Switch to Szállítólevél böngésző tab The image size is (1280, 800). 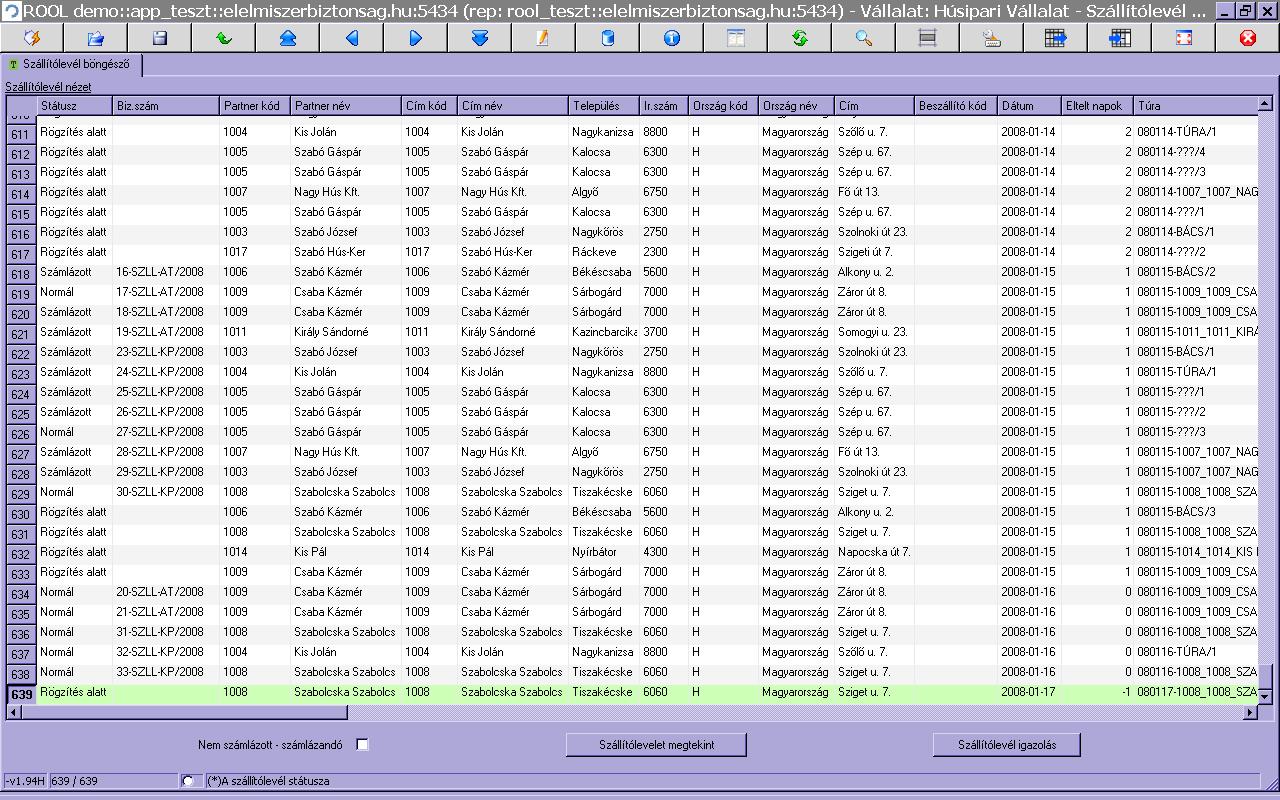pyautogui.click(x=71, y=65)
